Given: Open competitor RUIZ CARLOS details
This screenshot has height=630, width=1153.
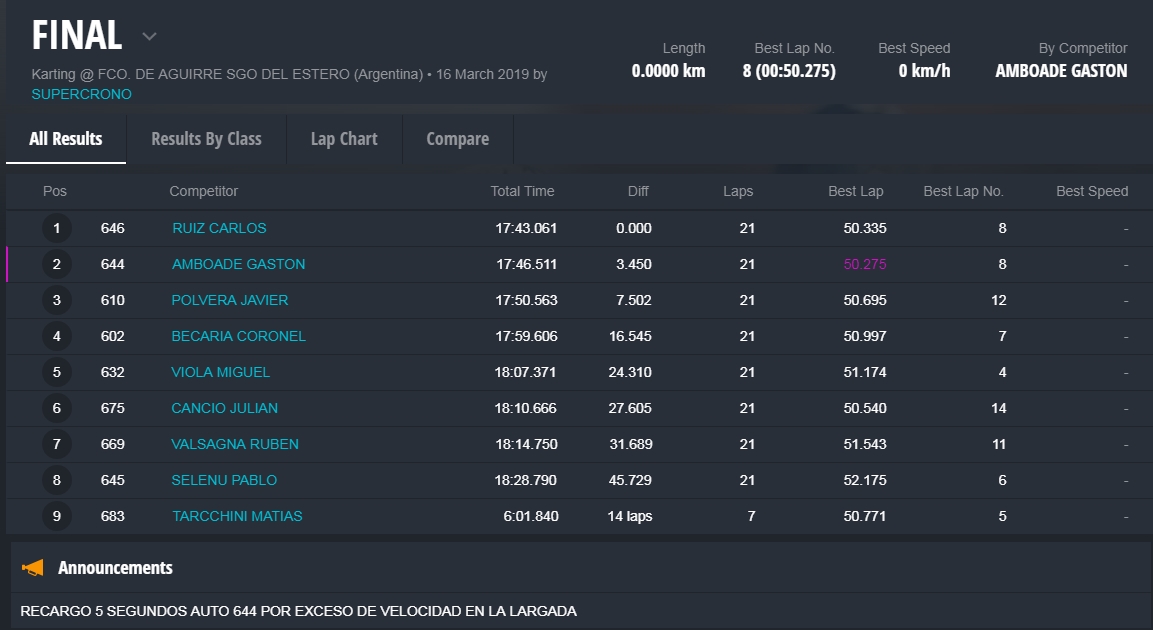Looking at the screenshot, I should pyautogui.click(x=219, y=228).
